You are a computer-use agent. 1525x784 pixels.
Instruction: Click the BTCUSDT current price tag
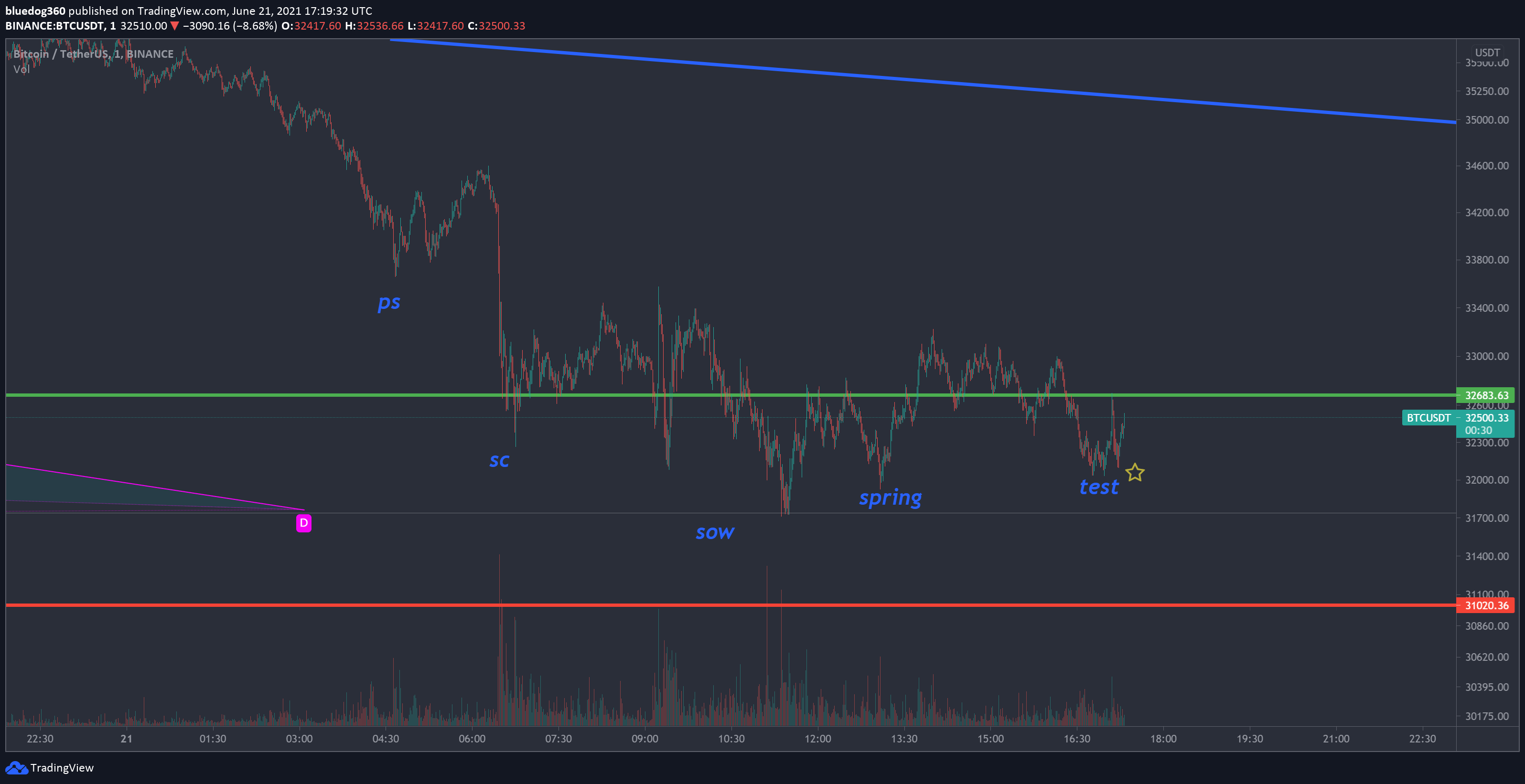tap(1428, 418)
